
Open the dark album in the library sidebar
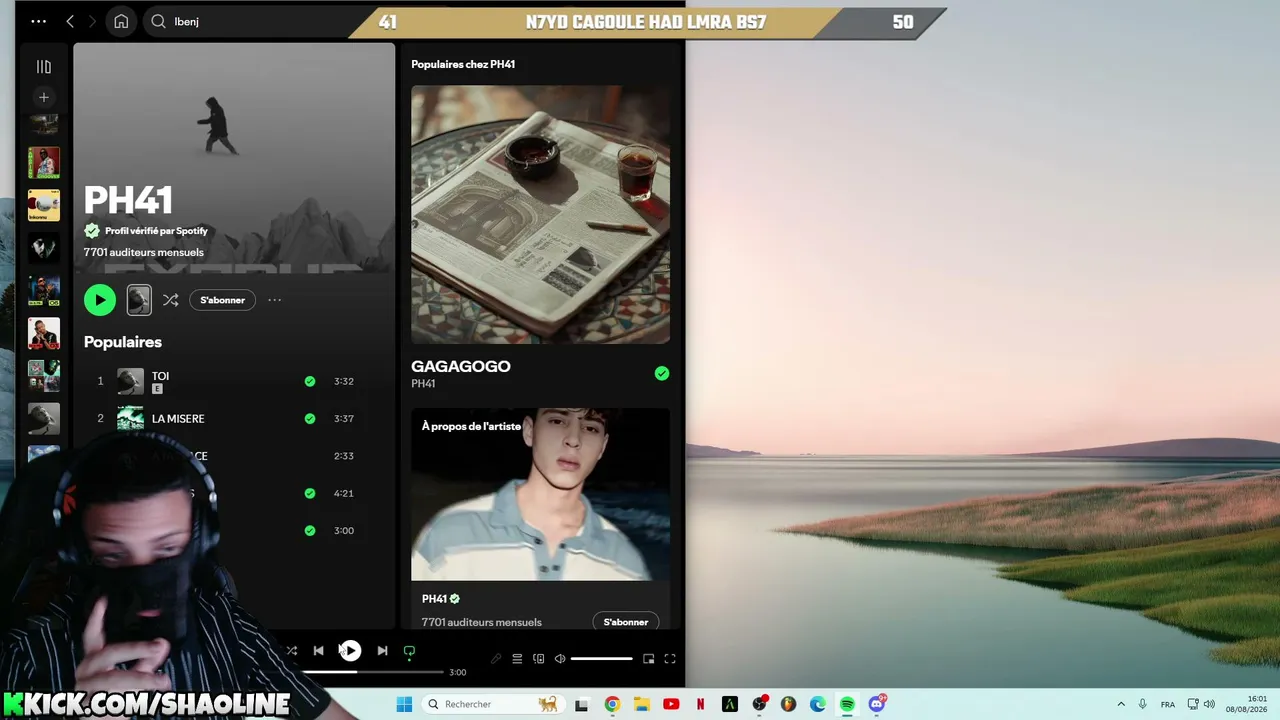click(44, 248)
